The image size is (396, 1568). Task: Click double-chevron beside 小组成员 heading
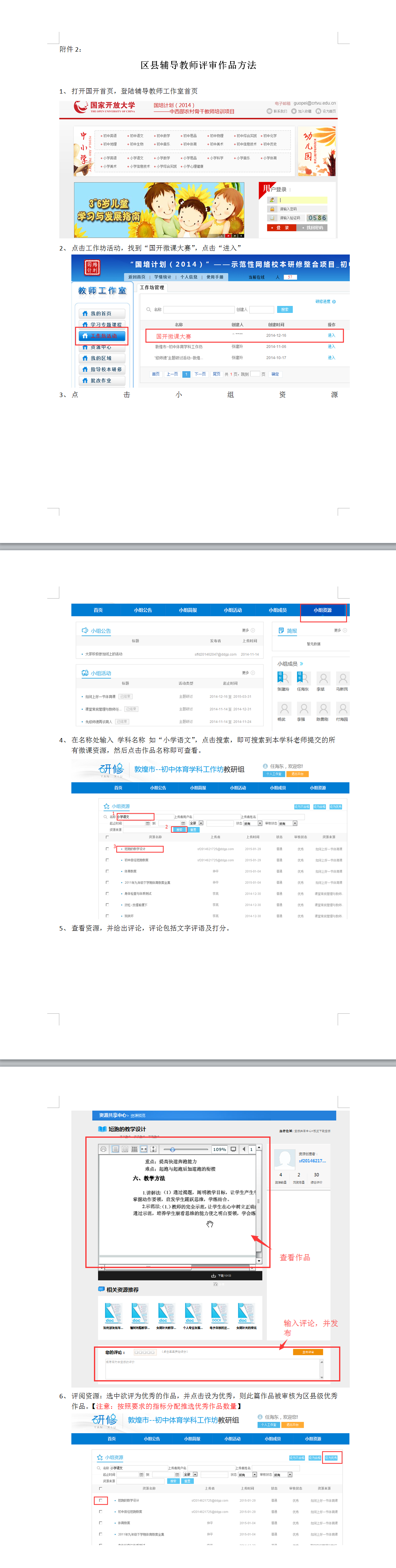coord(301,664)
